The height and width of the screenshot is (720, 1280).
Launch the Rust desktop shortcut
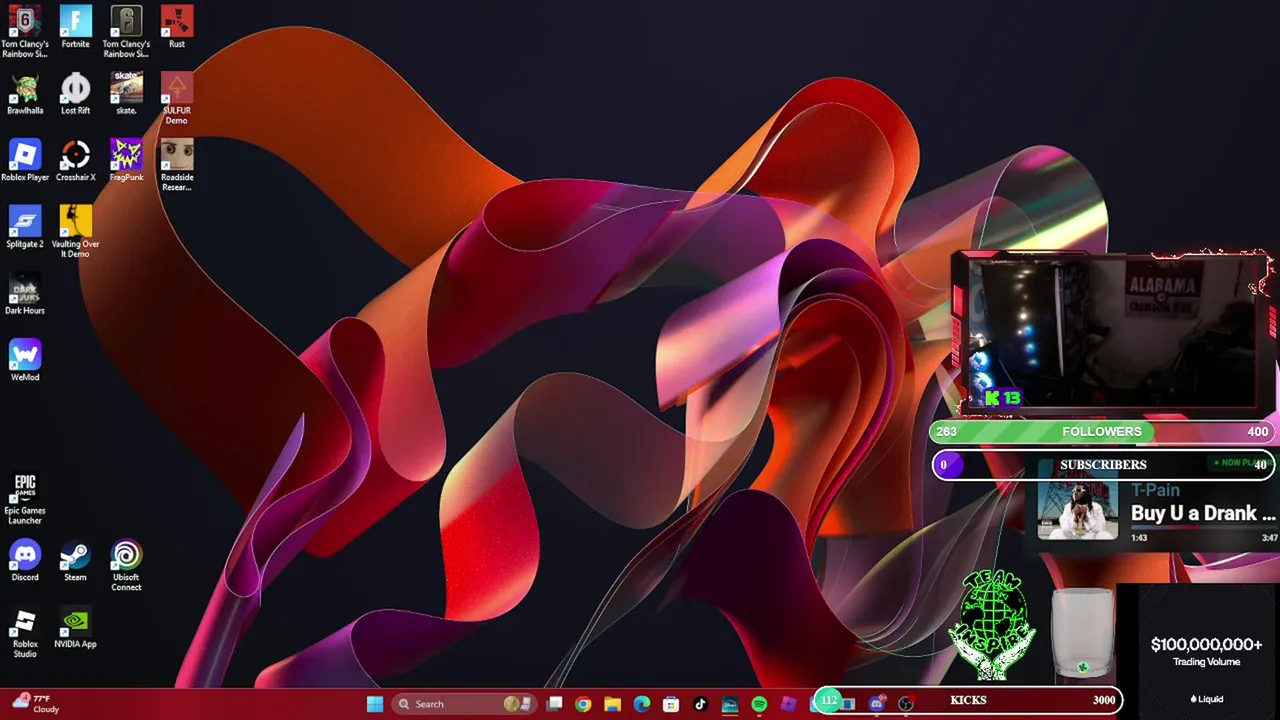[x=177, y=27]
